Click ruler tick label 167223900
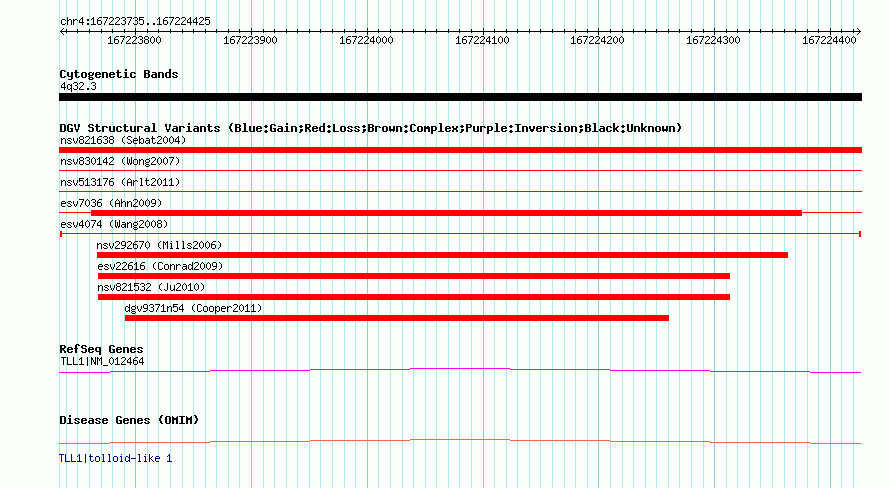 (250, 40)
